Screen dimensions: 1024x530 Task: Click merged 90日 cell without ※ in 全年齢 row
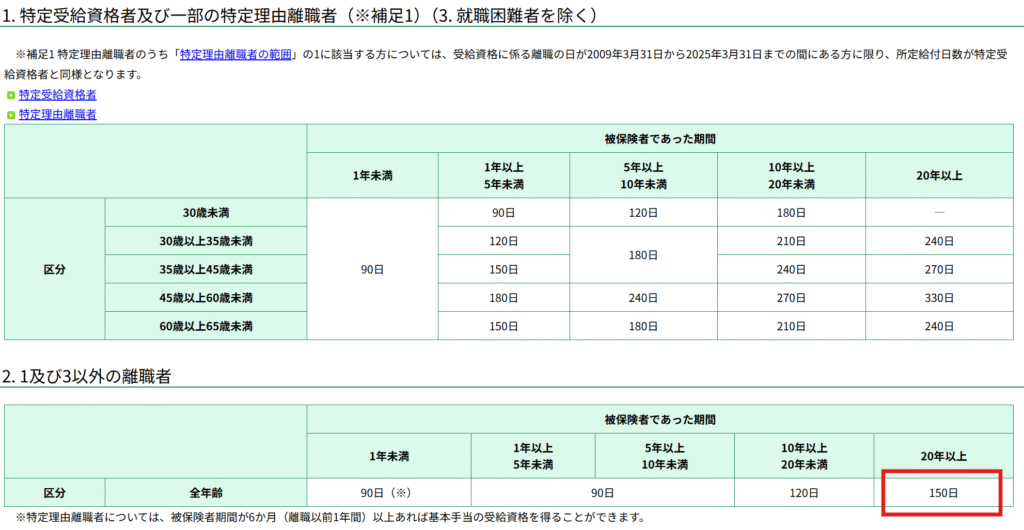click(x=603, y=492)
